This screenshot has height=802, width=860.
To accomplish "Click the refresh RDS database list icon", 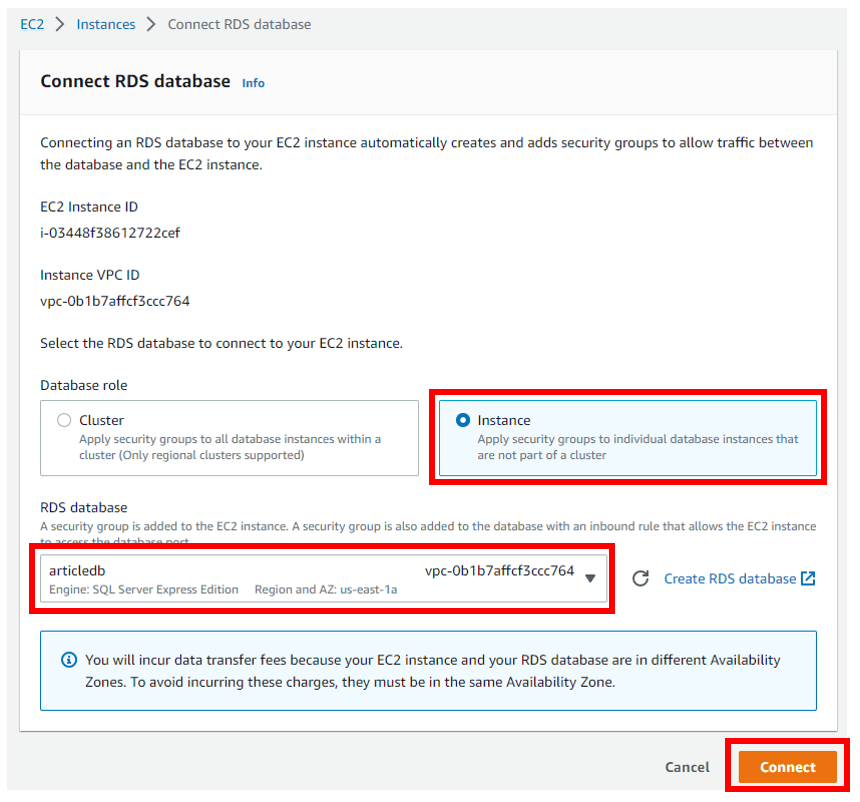I will pos(641,579).
